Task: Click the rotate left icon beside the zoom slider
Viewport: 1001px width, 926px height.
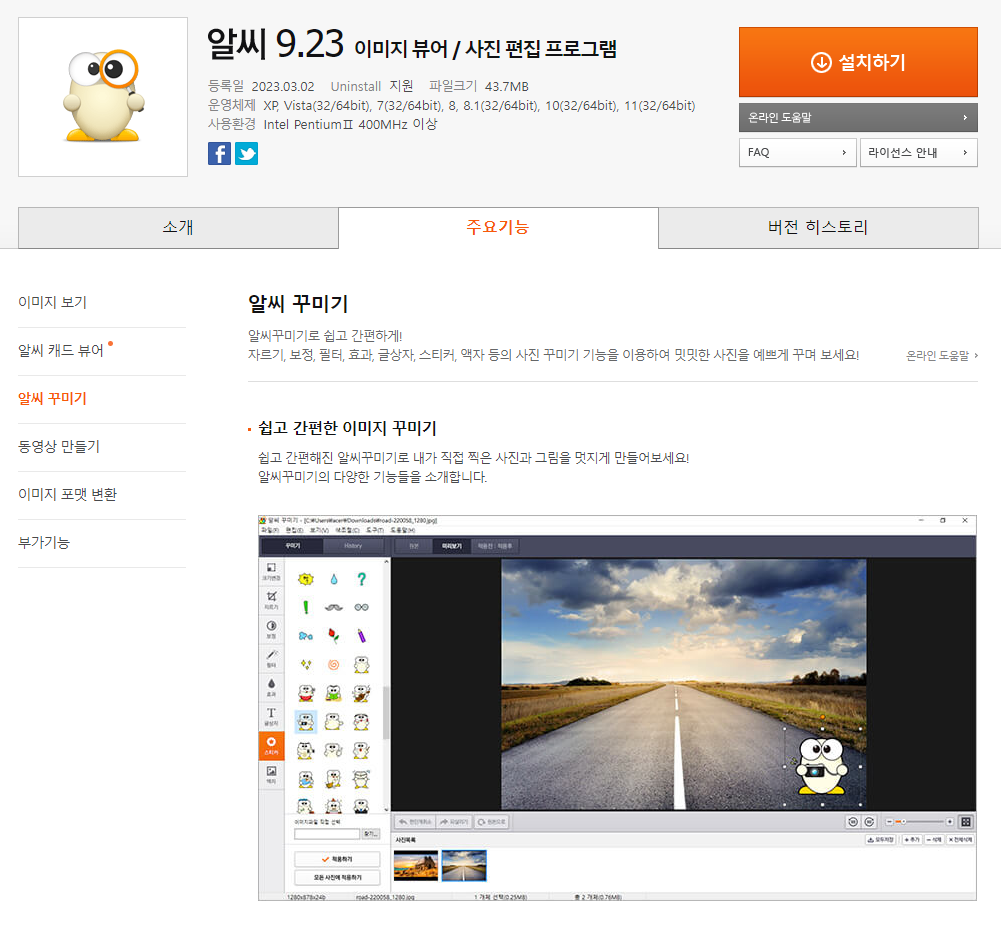Action: [x=852, y=822]
